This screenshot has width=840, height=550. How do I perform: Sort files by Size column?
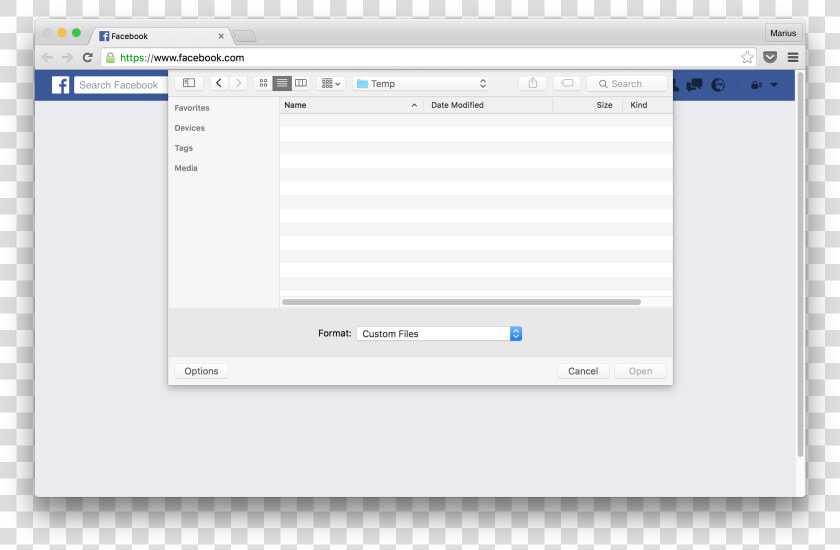click(587, 105)
